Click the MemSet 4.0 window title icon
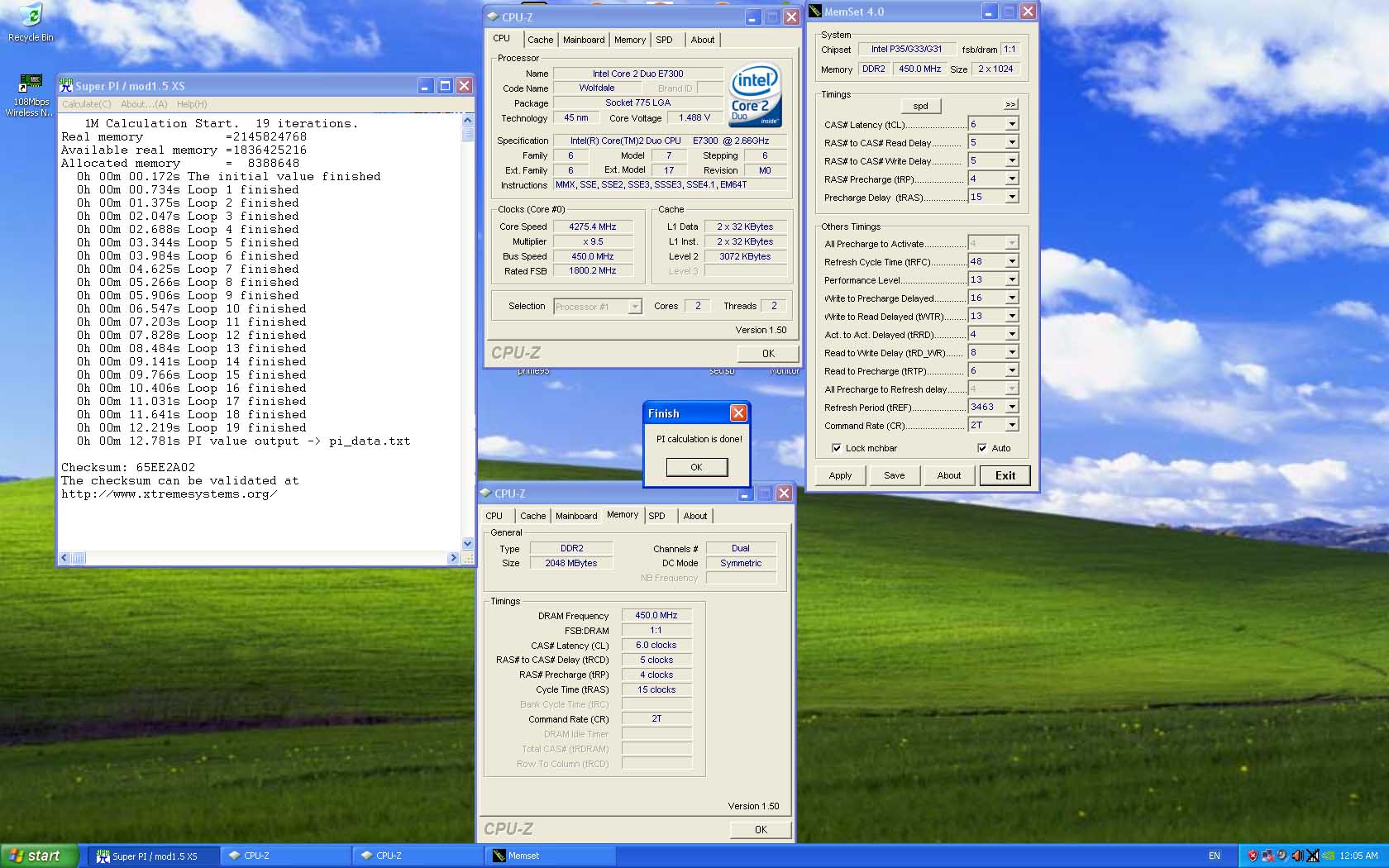This screenshot has width=1389, height=868. (815, 12)
